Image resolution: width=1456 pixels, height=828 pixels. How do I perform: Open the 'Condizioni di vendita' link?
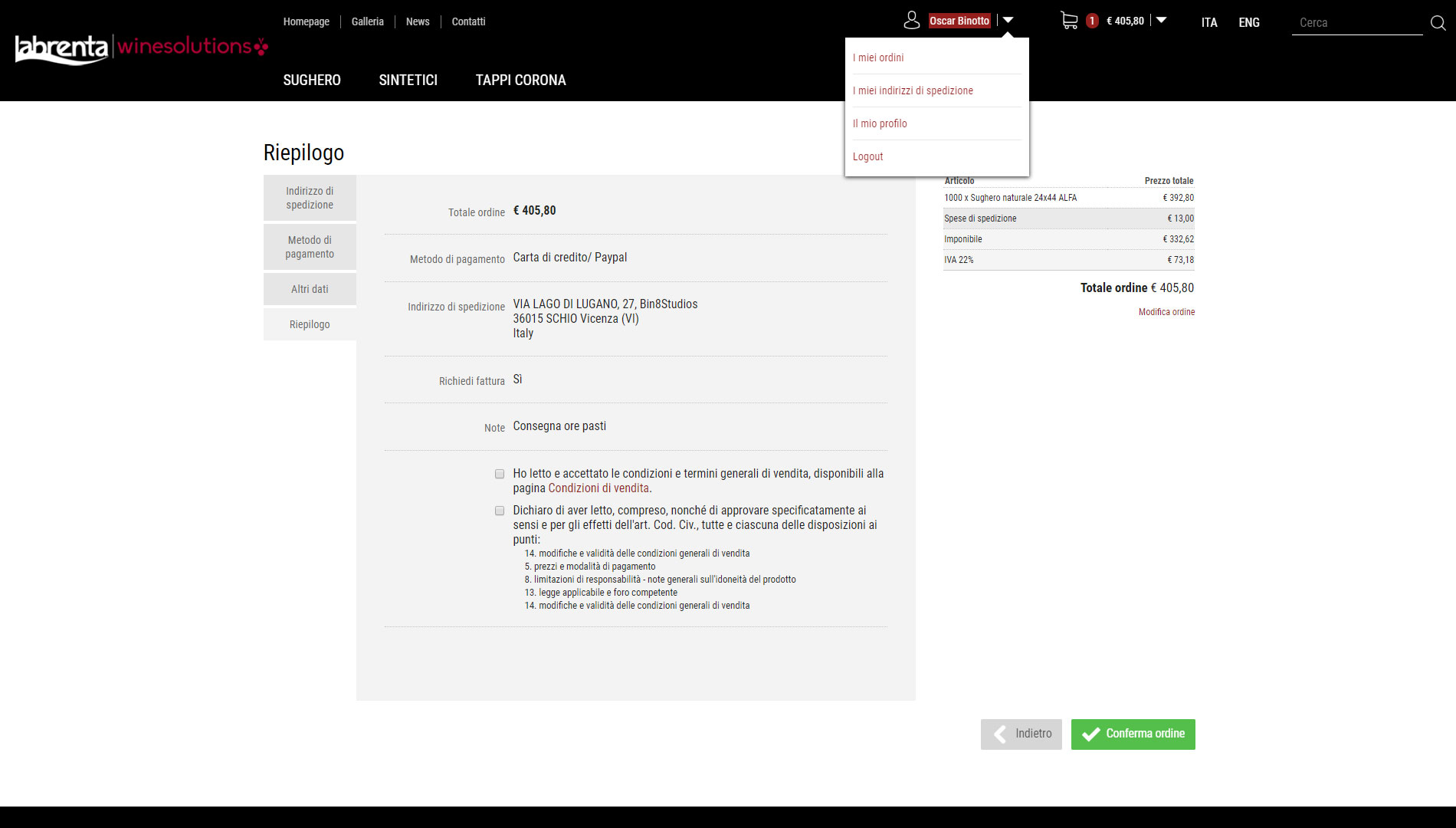(x=598, y=488)
